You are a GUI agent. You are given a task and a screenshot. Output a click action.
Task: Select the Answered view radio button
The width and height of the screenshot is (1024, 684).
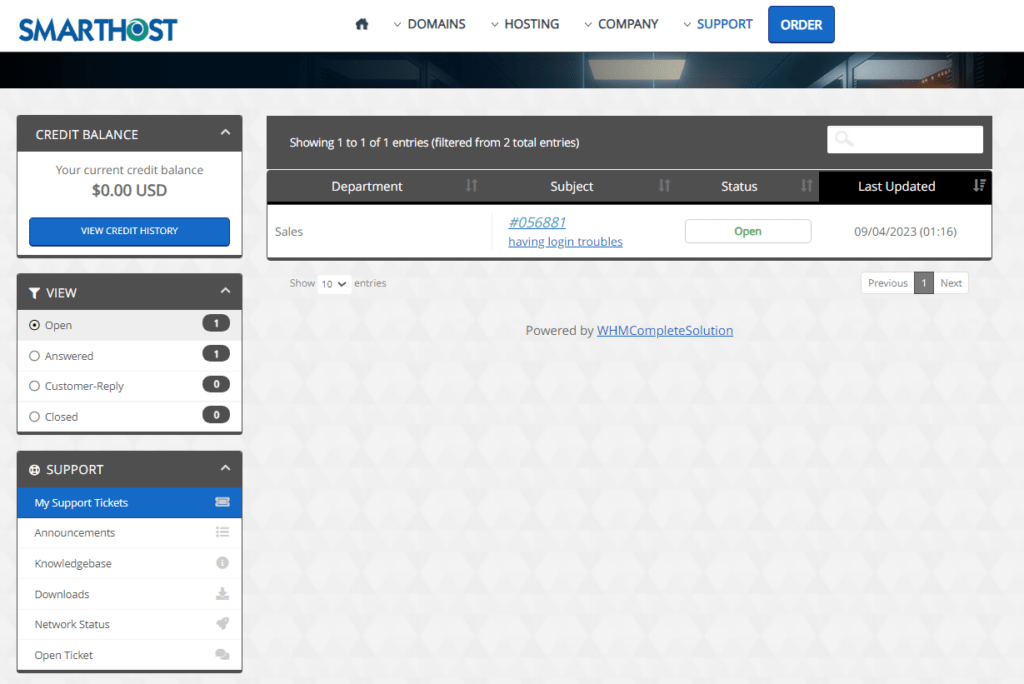click(x=35, y=356)
